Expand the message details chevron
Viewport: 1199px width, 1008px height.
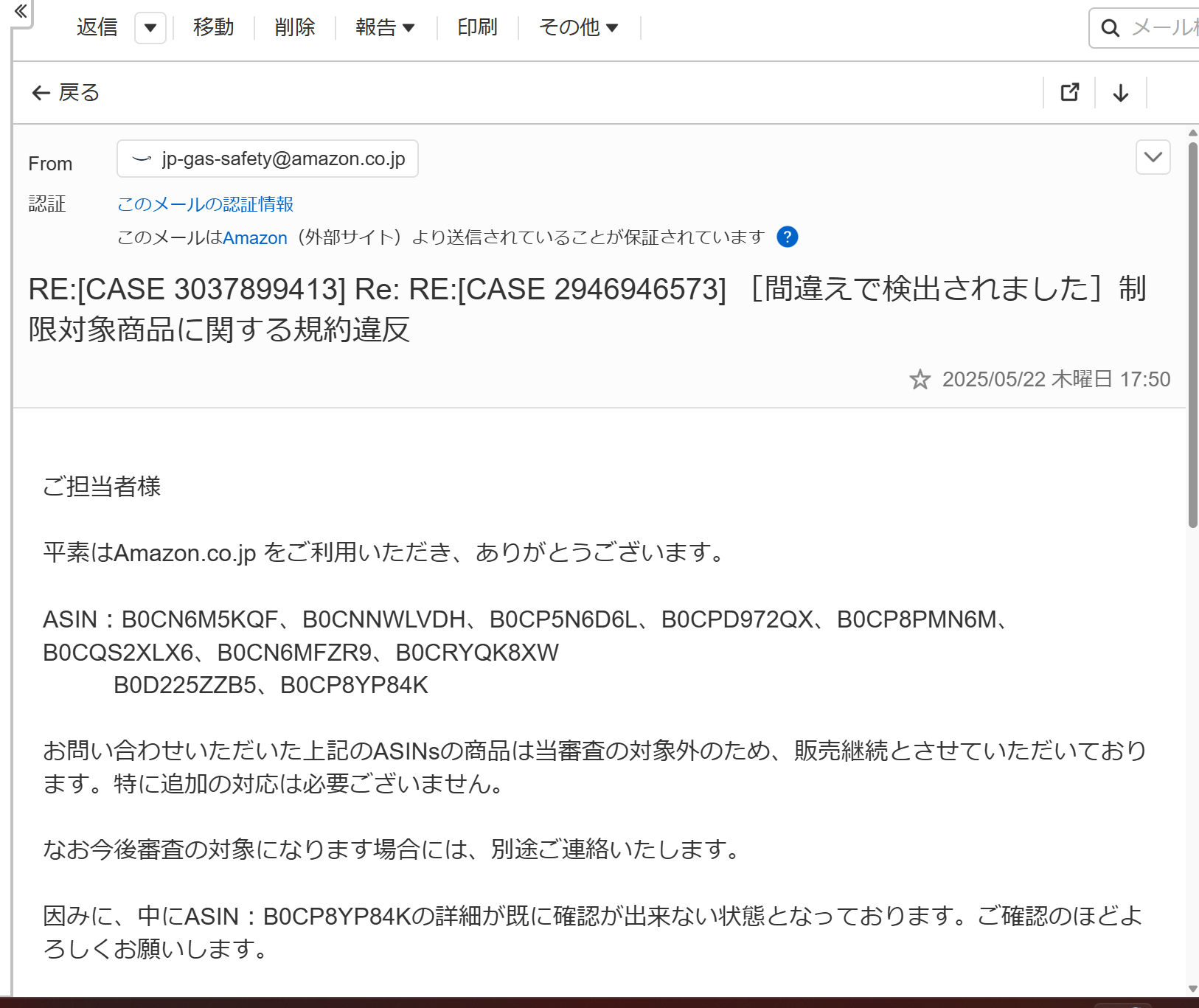coord(1152,157)
